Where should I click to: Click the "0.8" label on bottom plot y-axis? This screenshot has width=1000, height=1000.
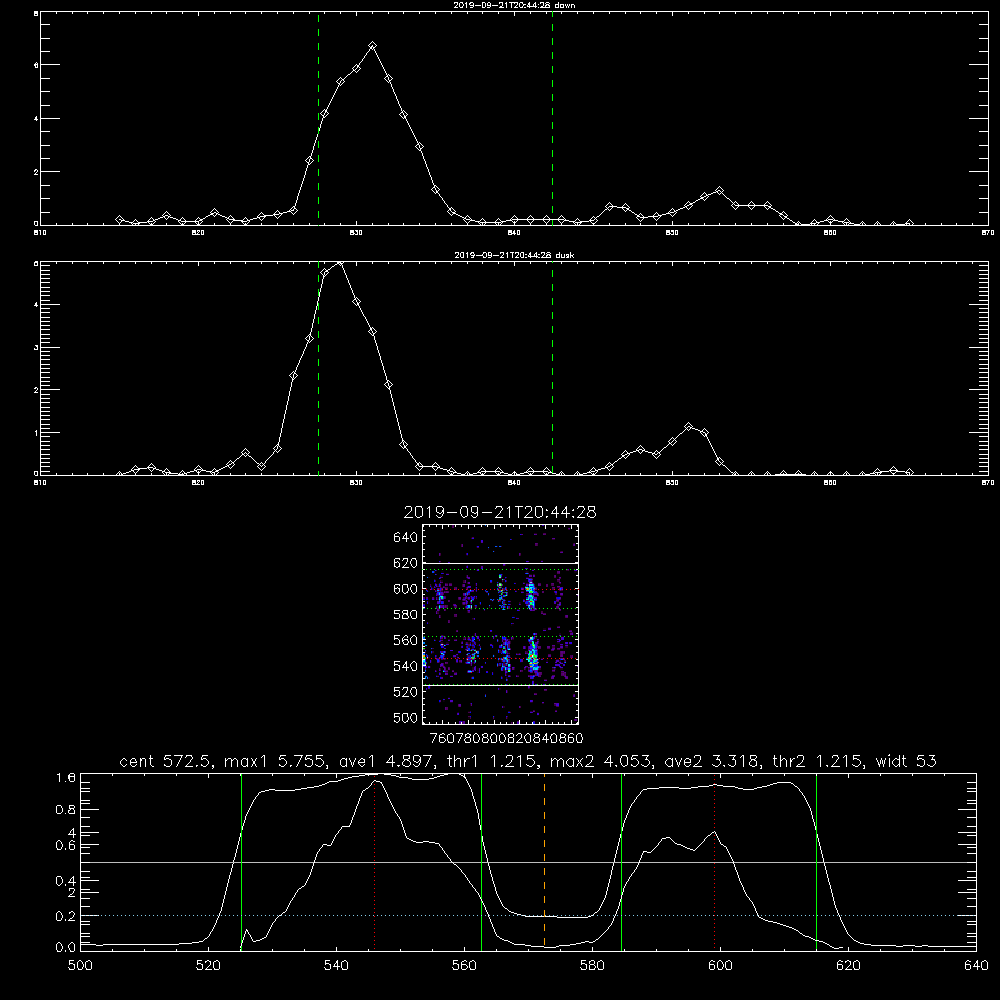[x=66, y=809]
